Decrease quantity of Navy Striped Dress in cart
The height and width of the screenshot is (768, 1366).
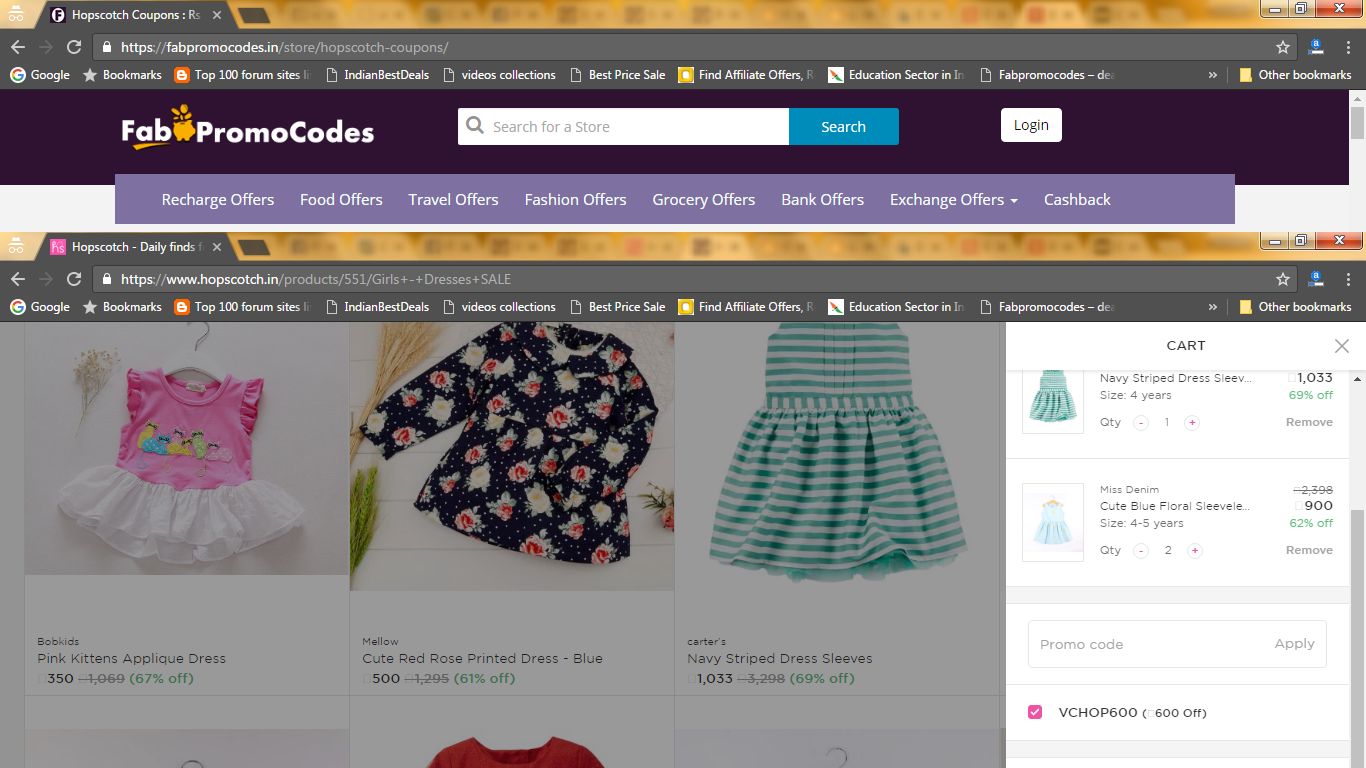pyautogui.click(x=1141, y=423)
